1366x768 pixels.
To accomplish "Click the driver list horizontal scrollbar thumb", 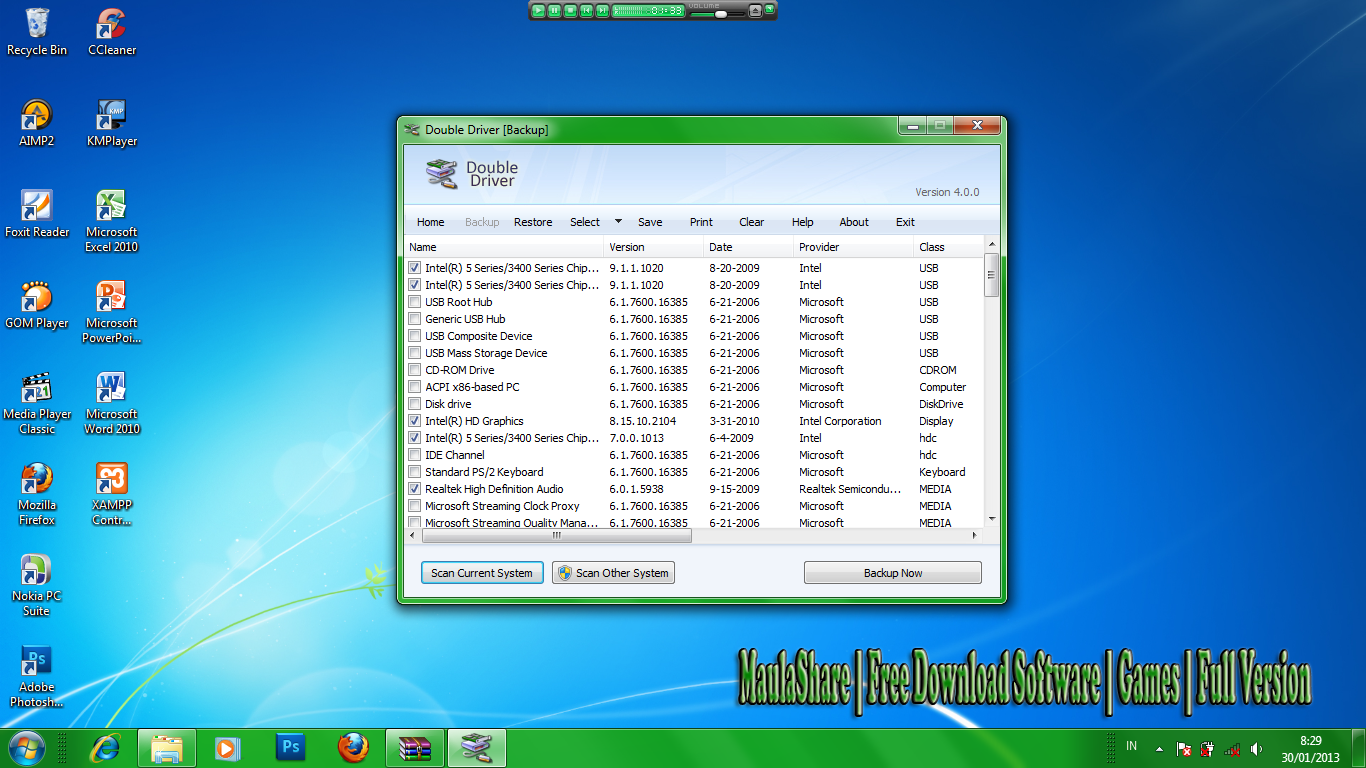I will 556,536.
